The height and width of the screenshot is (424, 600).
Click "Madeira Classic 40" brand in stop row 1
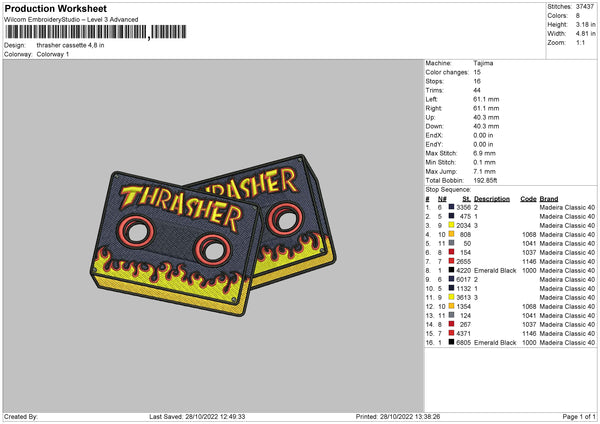pyautogui.click(x=567, y=207)
